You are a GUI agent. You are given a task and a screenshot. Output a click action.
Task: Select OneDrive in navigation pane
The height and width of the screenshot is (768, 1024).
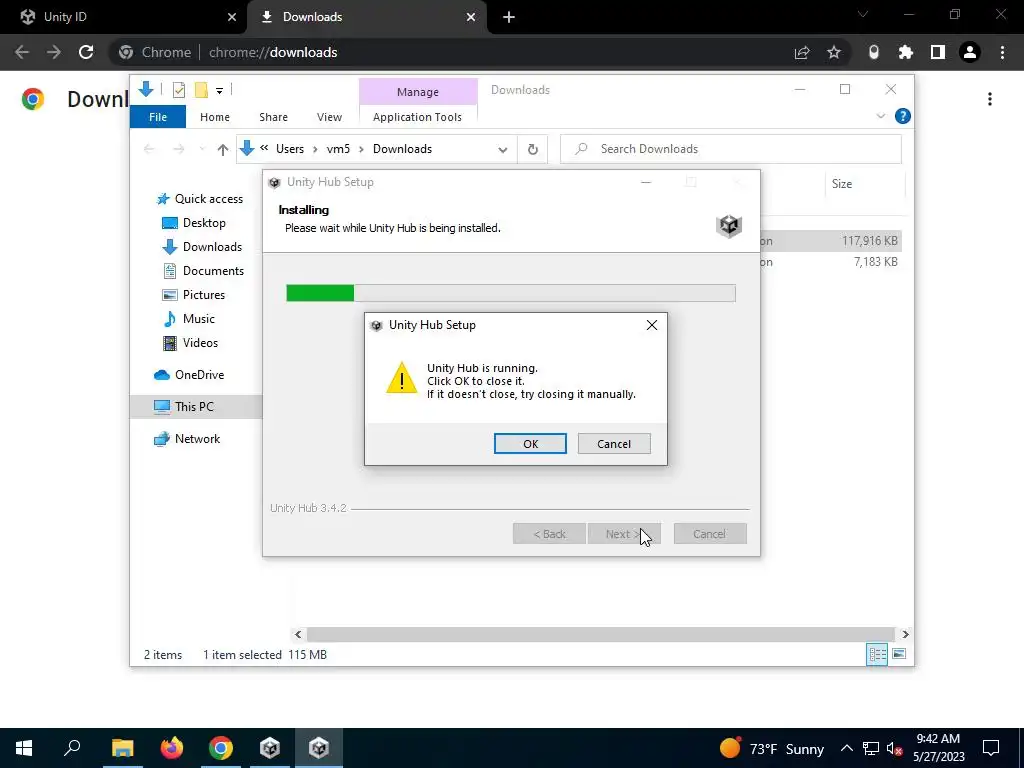(x=189, y=375)
